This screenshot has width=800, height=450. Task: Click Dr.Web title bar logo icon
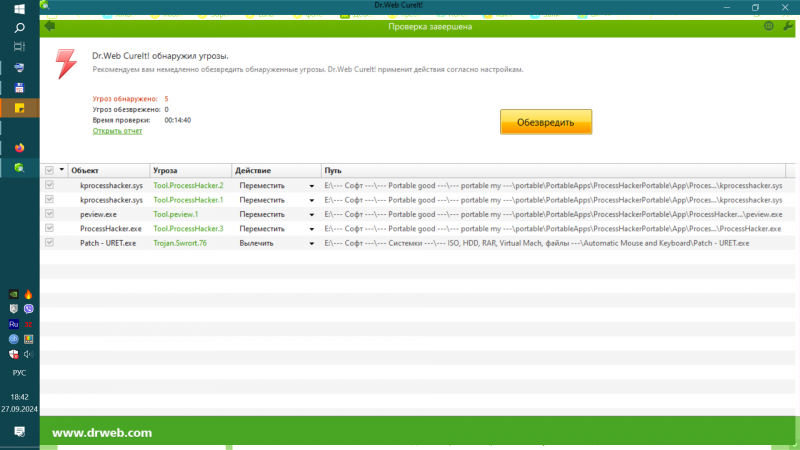[x=45, y=5]
